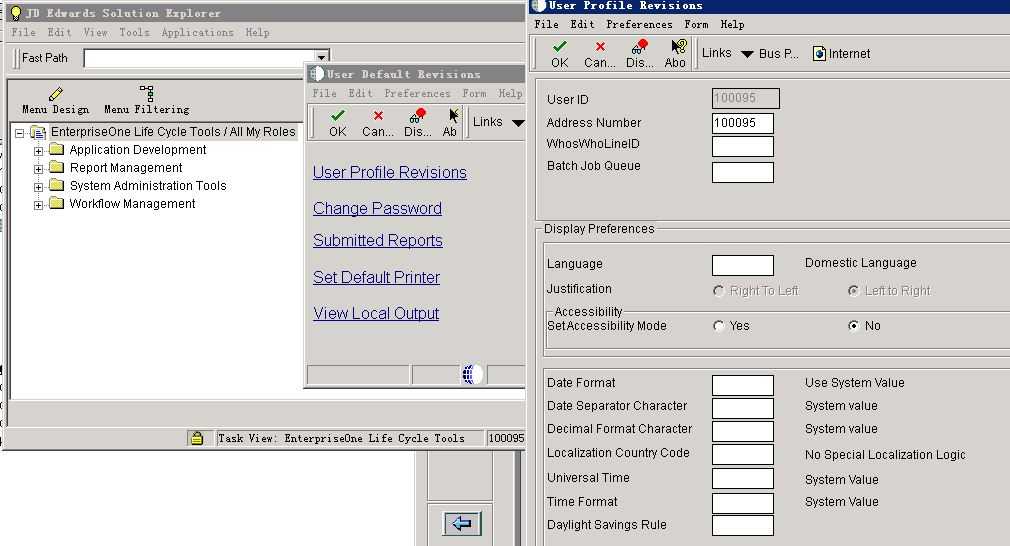Open Tools menu in Solution Explorer

[134, 32]
